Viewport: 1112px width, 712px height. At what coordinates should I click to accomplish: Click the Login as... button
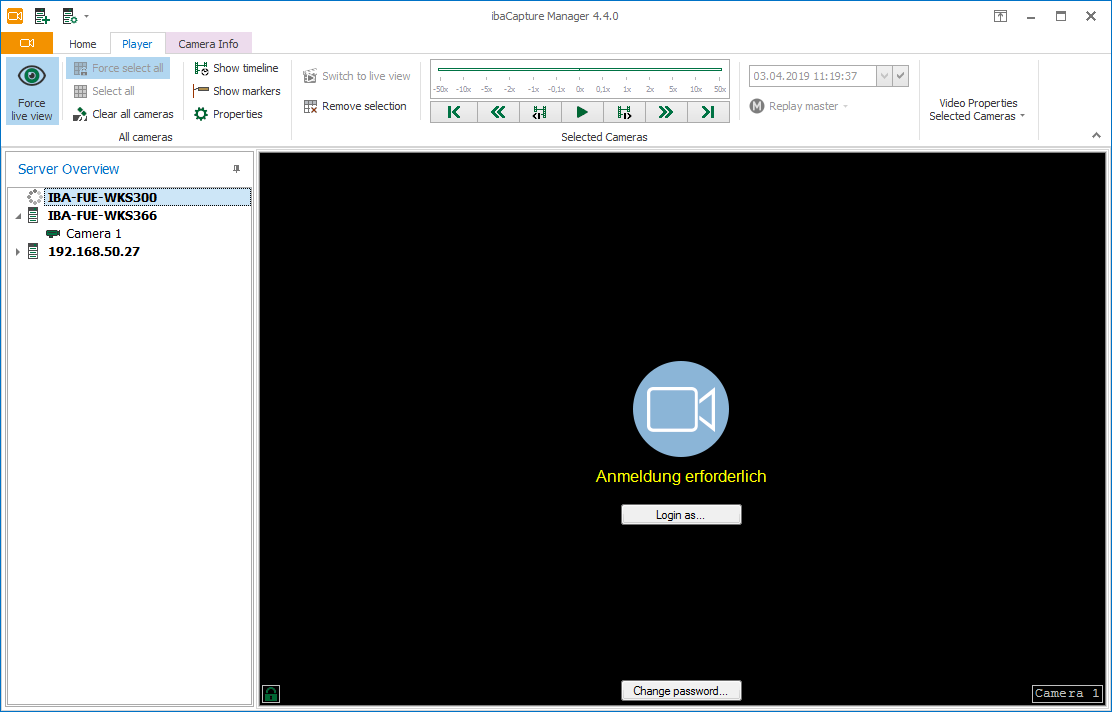(681, 515)
